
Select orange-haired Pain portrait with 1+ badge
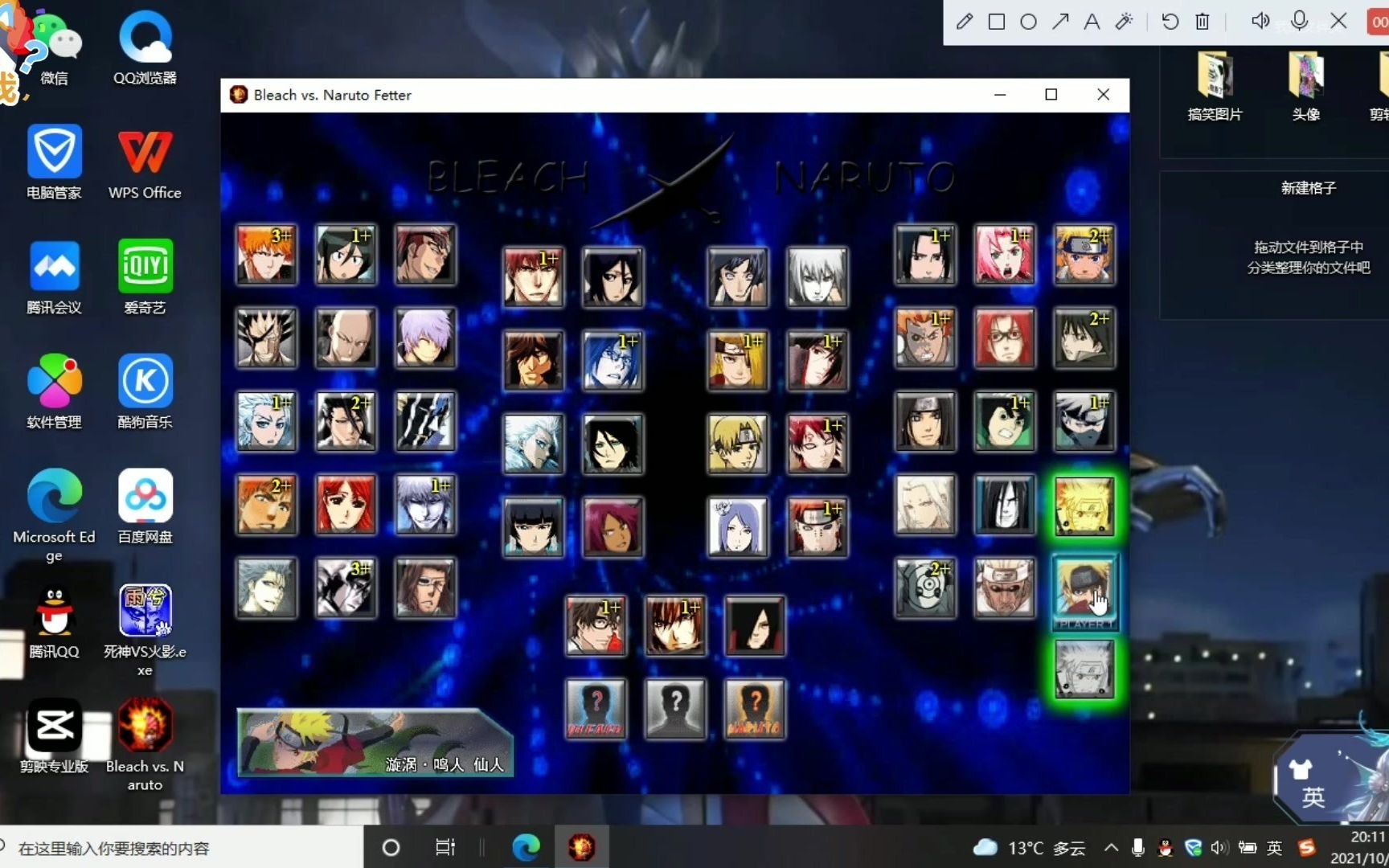coord(817,528)
